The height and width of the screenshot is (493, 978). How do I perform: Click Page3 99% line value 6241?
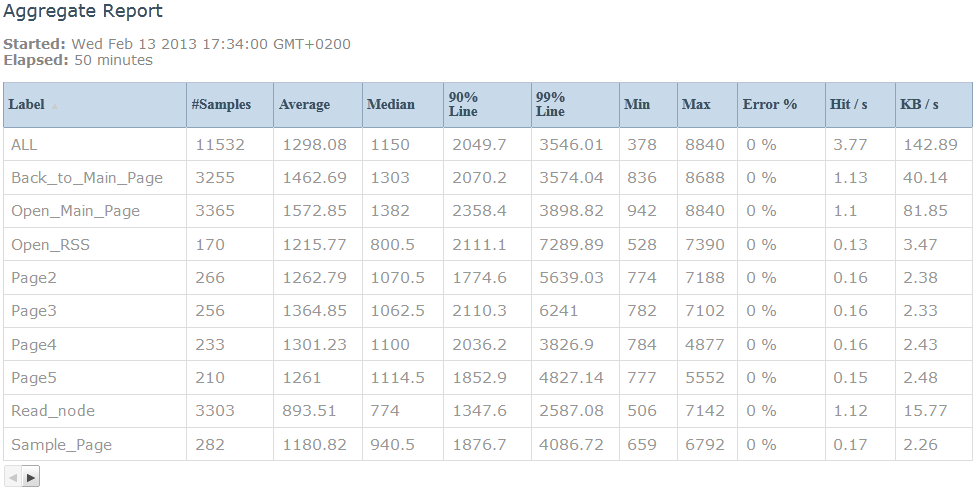tap(558, 311)
